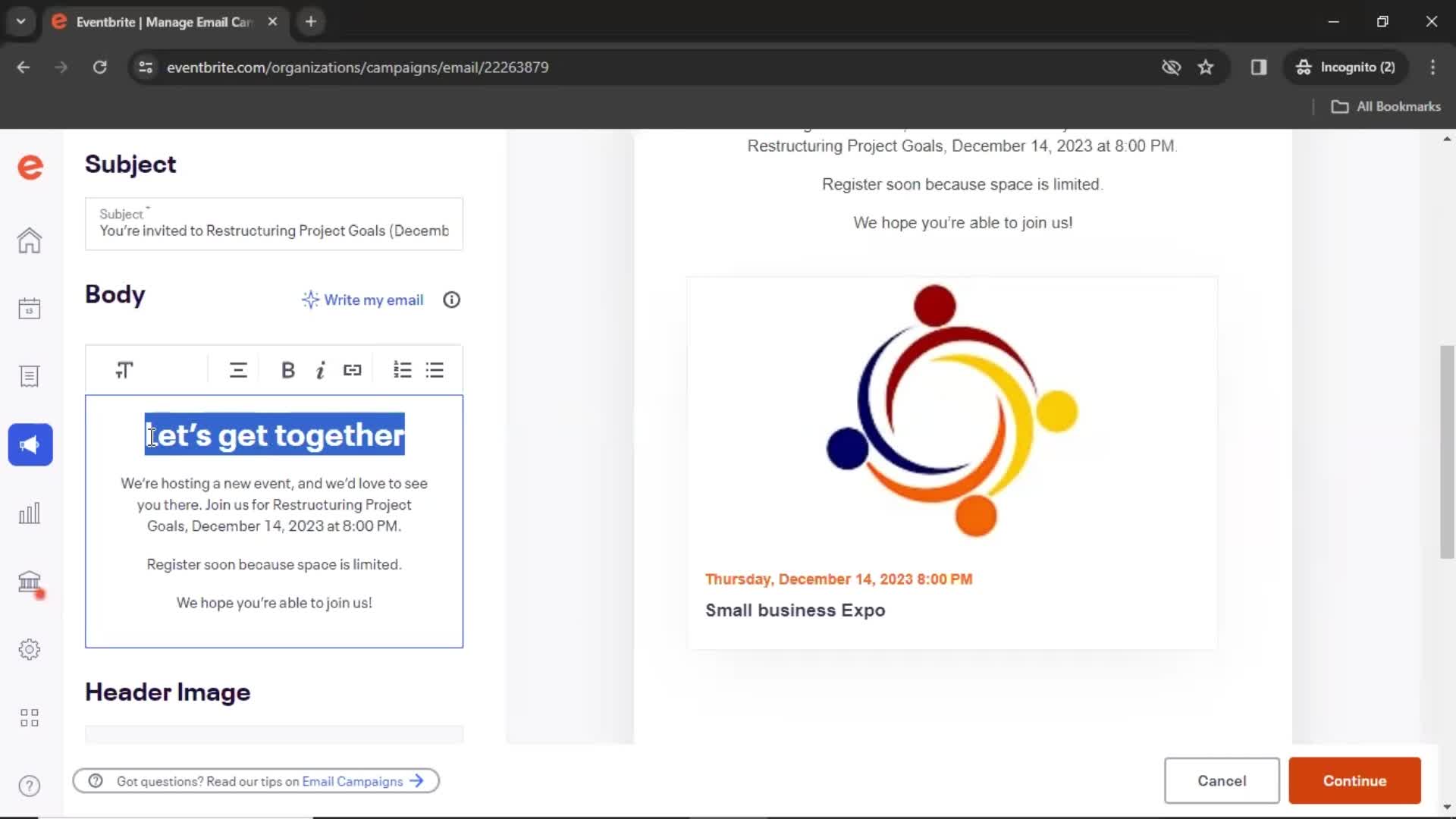This screenshot has width=1456, height=819.
Task: Apply bulleted list formatting
Action: [435, 370]
